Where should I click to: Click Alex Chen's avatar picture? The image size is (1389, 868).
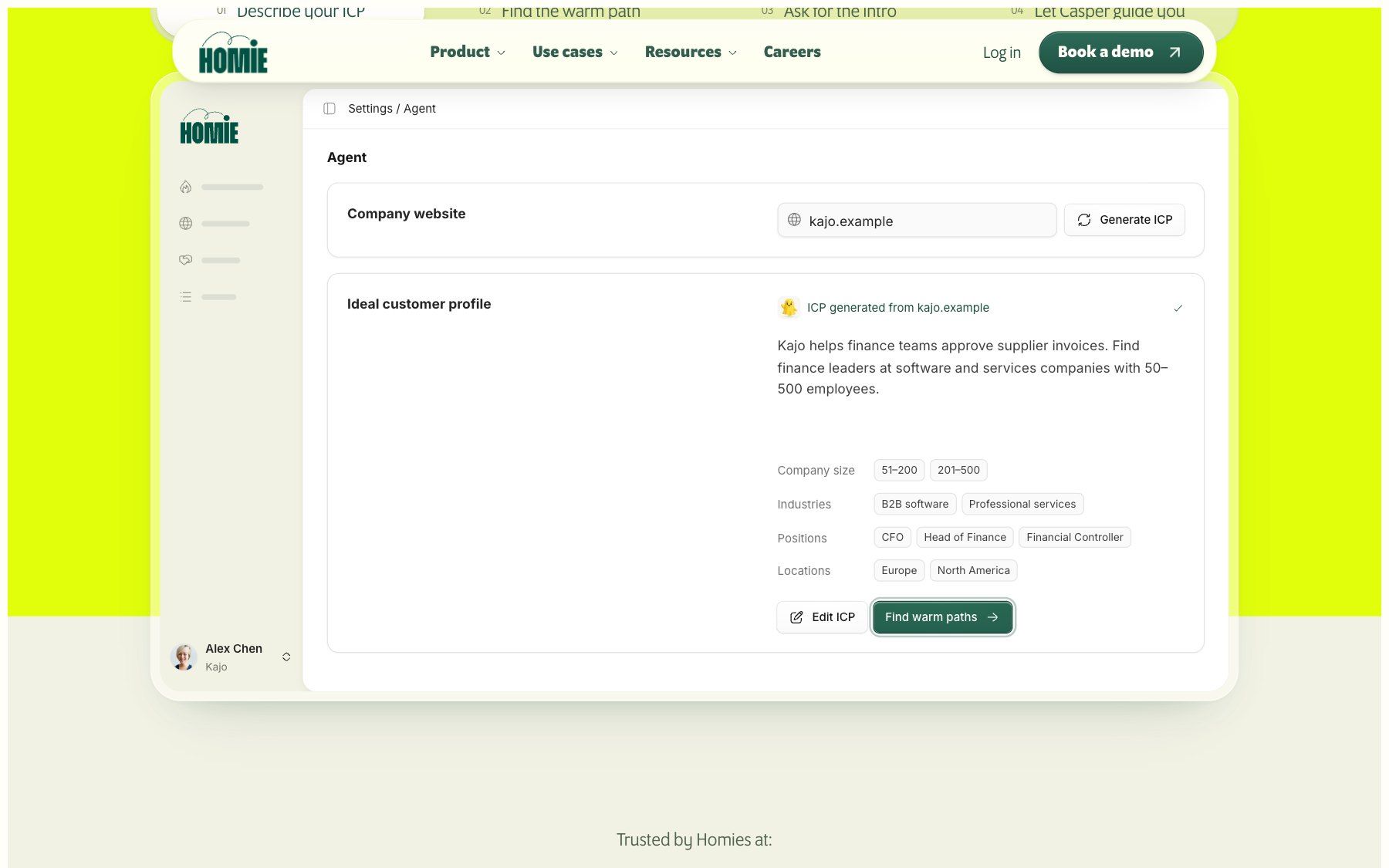tap(184, 657)
